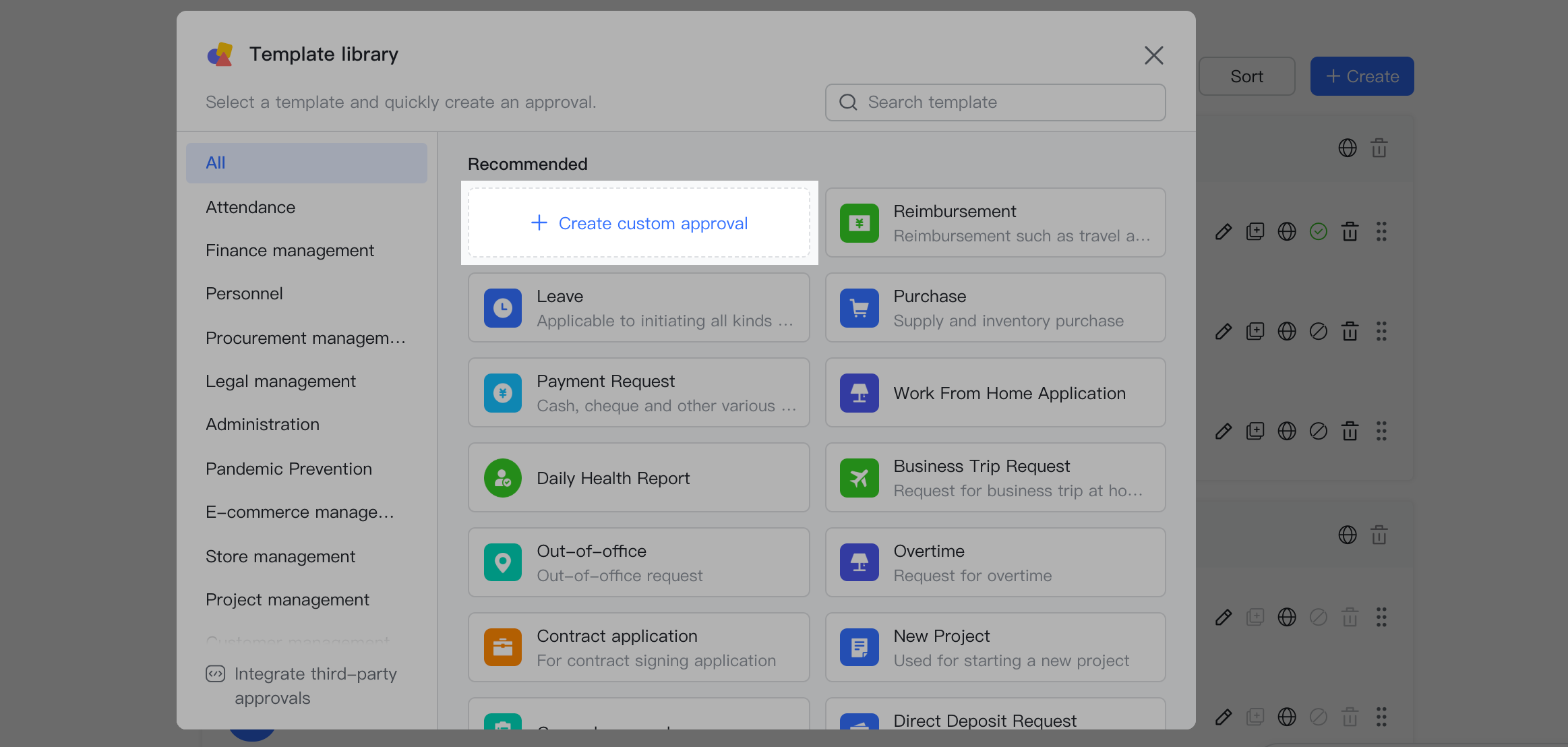
Task: Click the Out-of-office location pin icon
Action: 502,562
